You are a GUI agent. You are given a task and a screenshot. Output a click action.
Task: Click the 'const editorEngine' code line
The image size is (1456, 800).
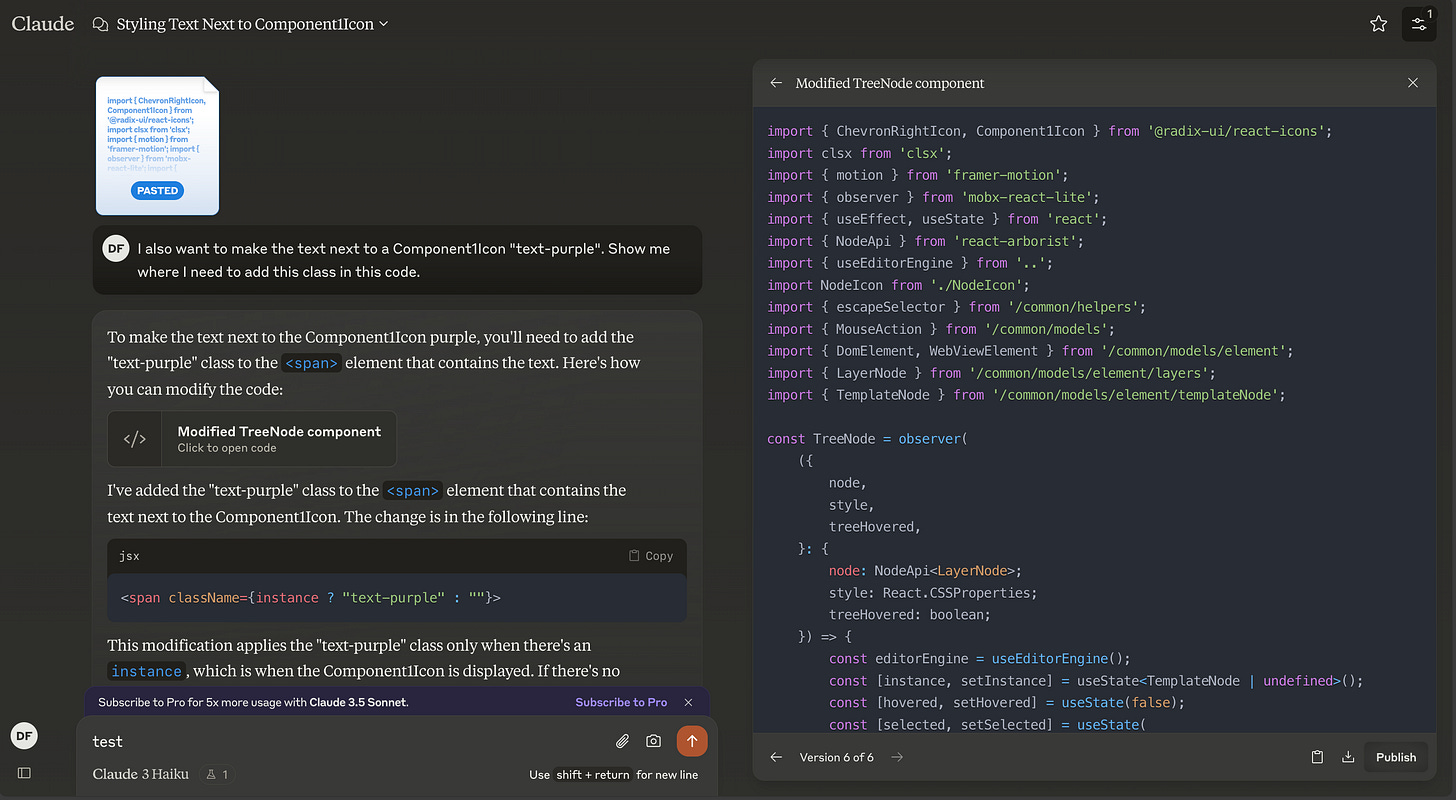click(x=980, y=659)
